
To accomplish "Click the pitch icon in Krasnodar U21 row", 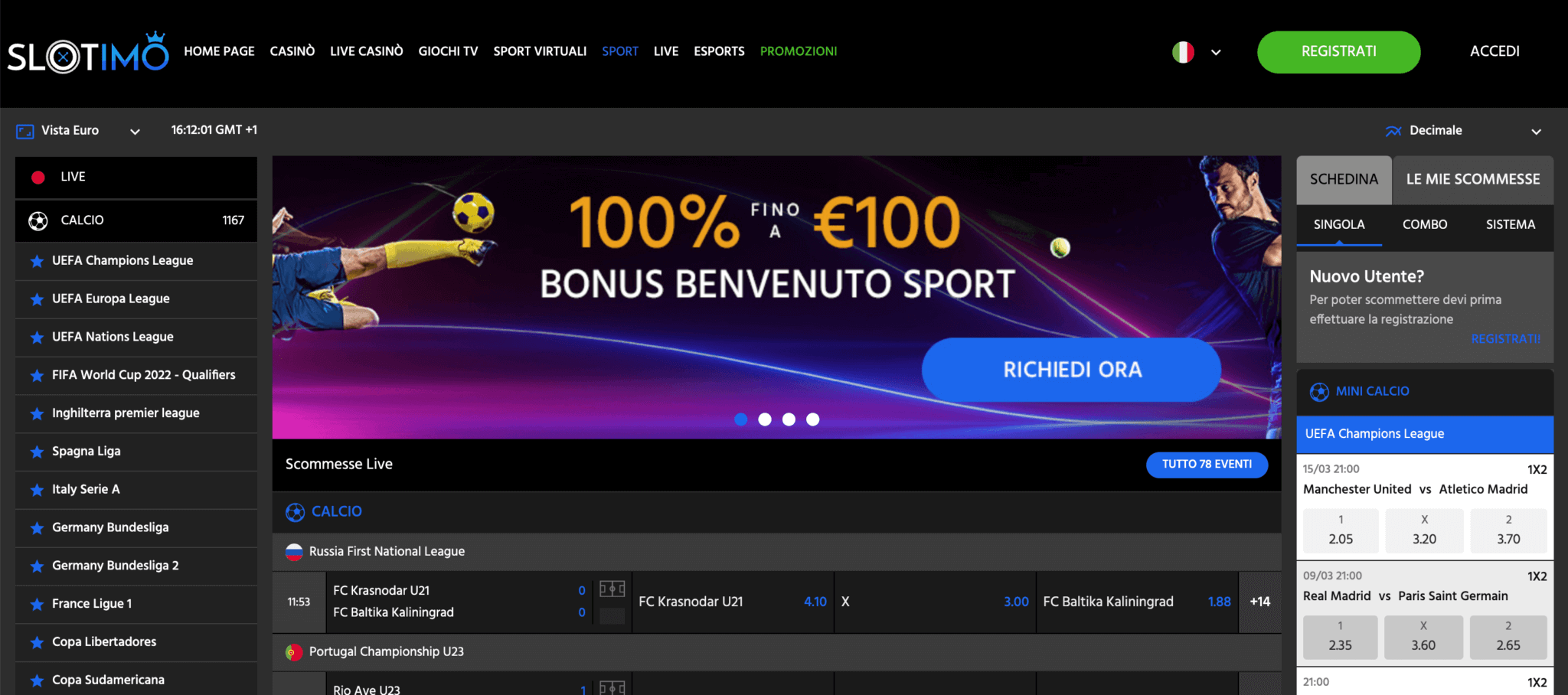I will click(612, 589).
